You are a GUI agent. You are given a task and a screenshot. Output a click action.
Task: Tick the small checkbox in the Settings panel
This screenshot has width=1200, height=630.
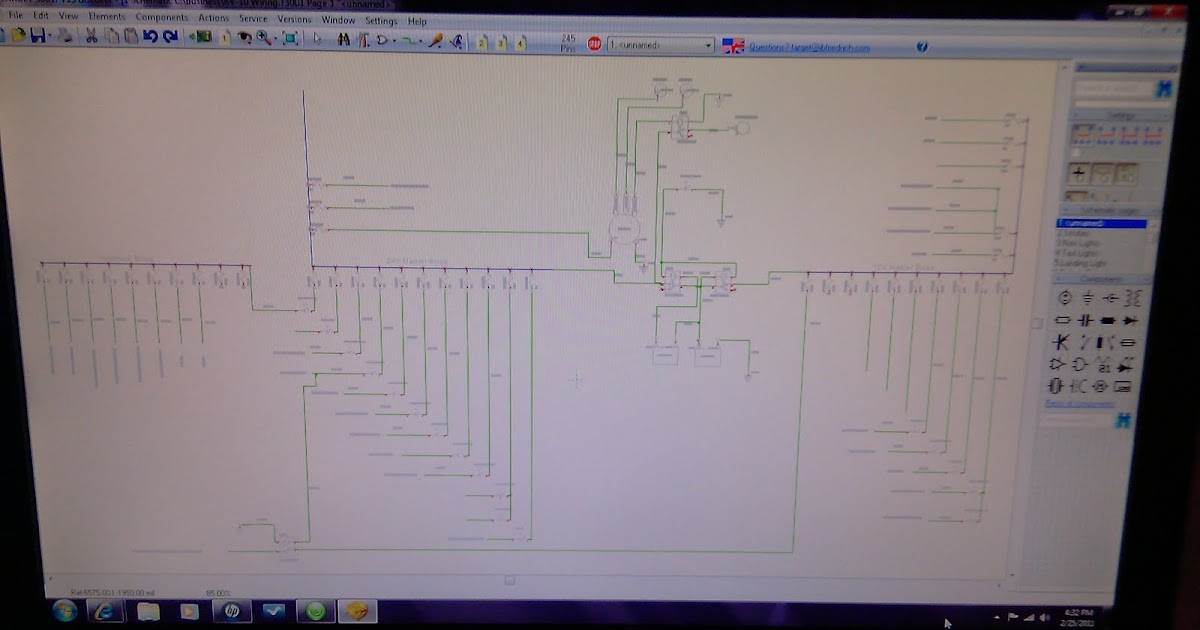1074,152
